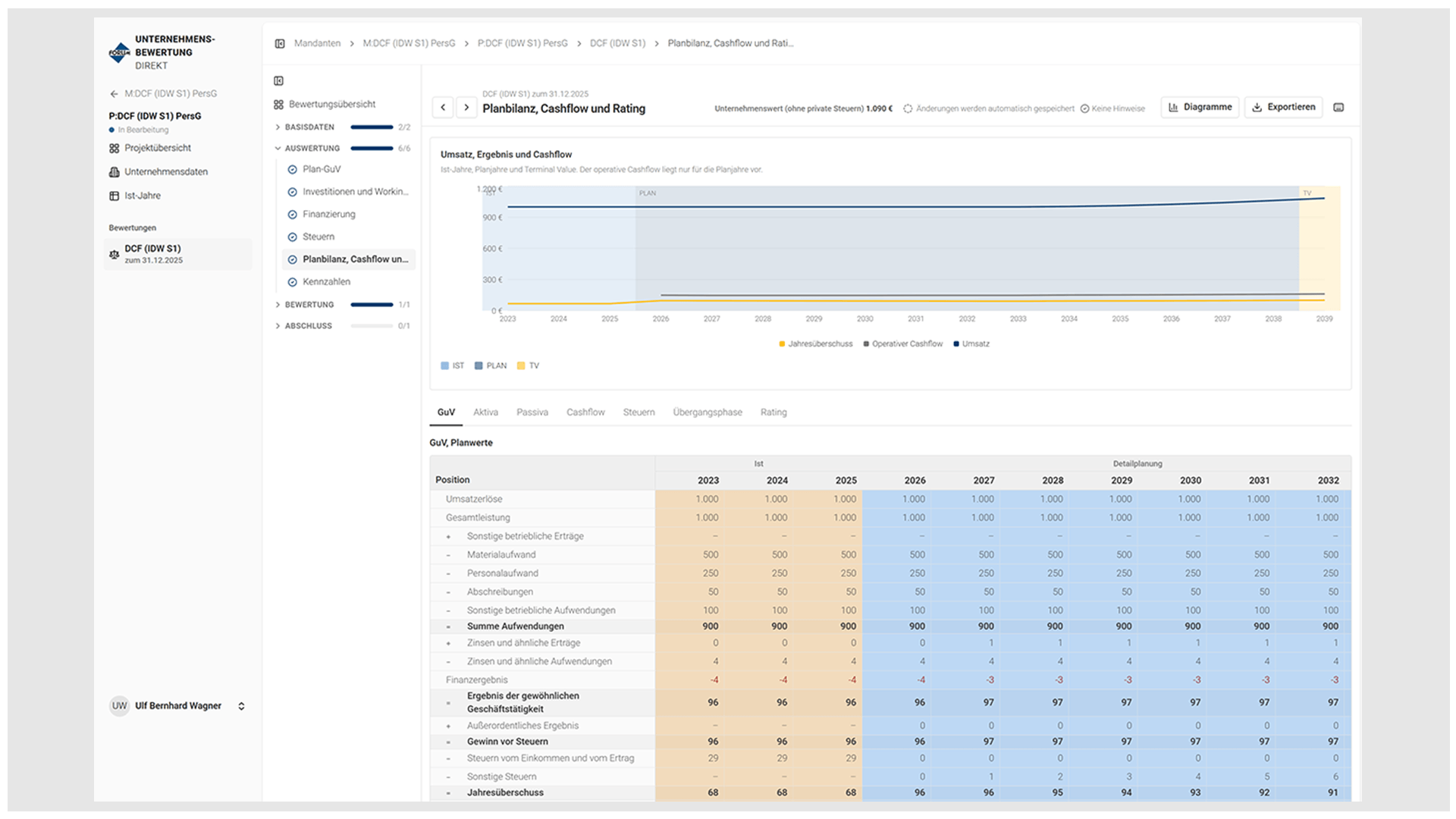This screenshot has height=819, width=1456.
Task: Open Projektübersicht in sidebar
Action: (x=158, y=148)
